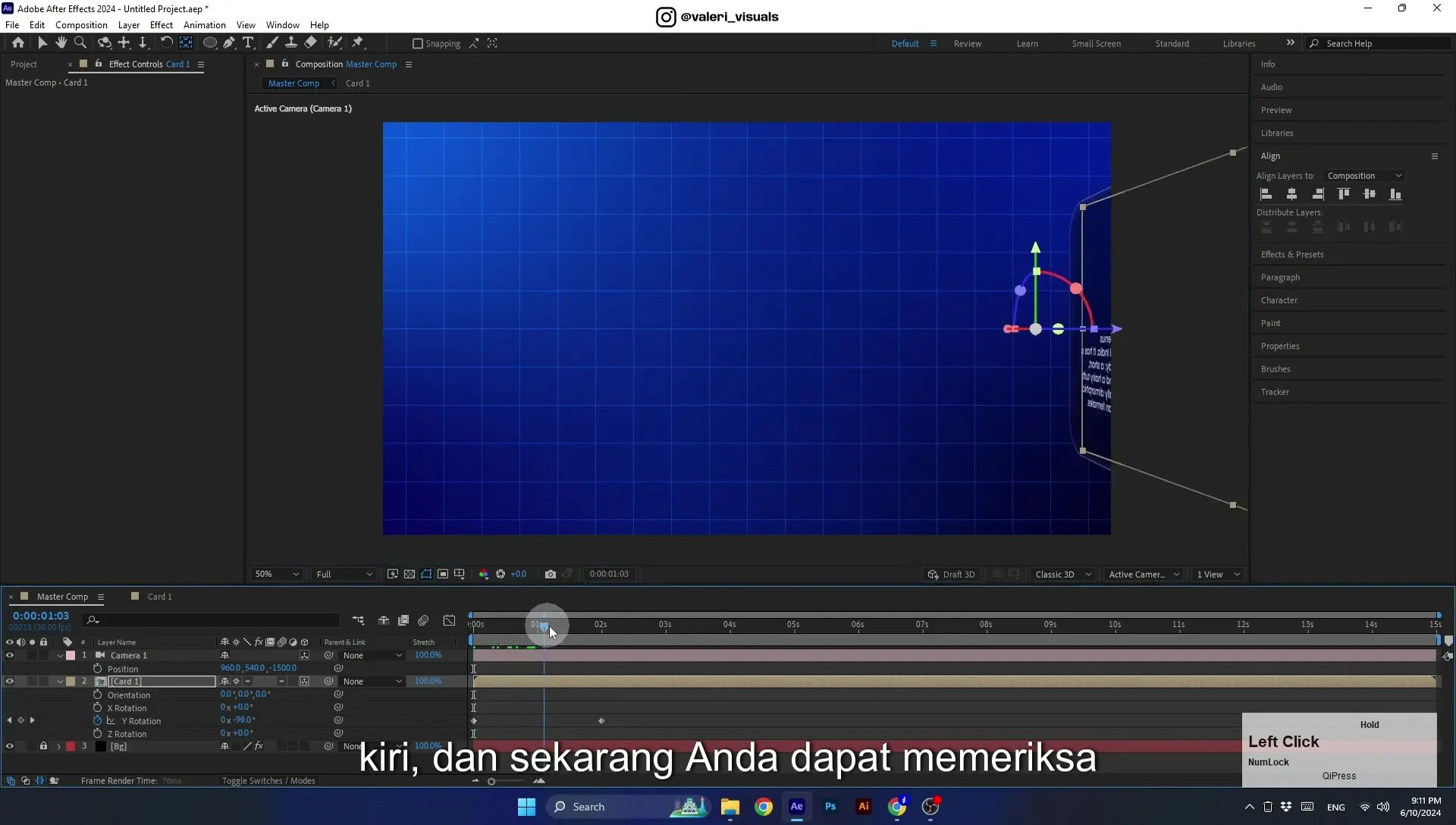This screenshot has height=825, width=1456.
Task: Switch to Card 1 timeline tab
Action: click(159, 597)
